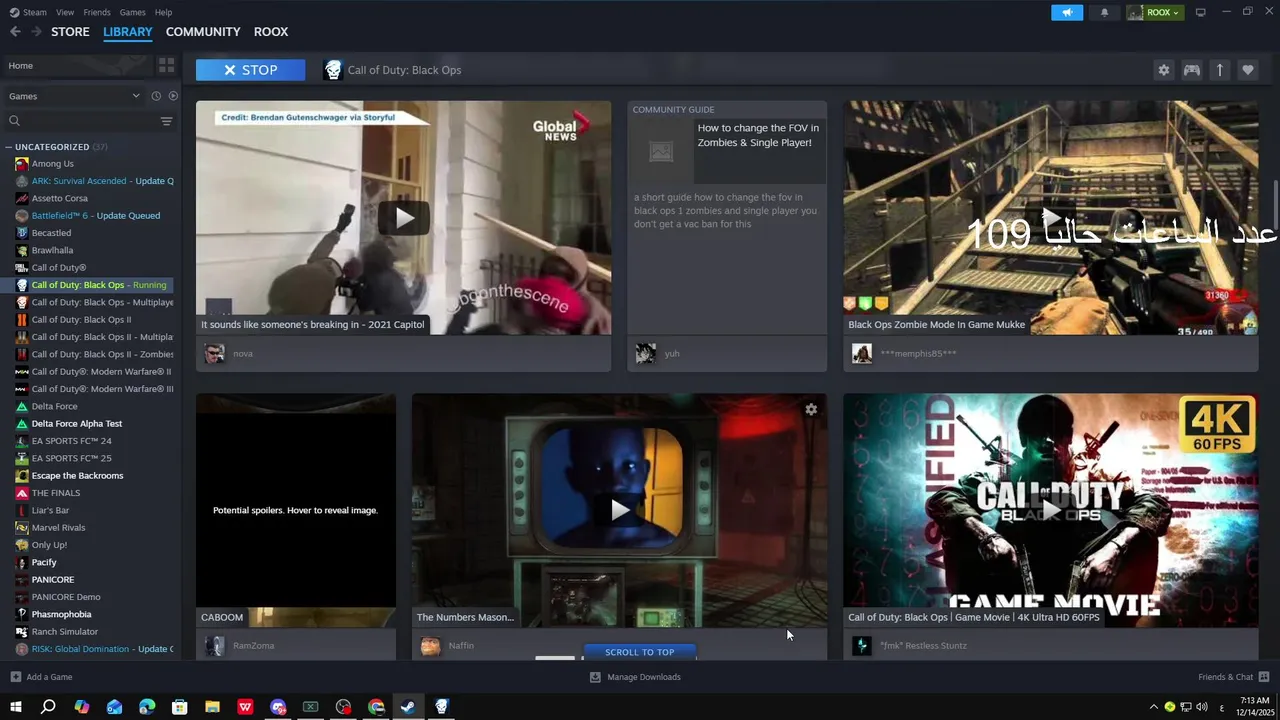Open the announcements megaphone button

point(1067,12)
